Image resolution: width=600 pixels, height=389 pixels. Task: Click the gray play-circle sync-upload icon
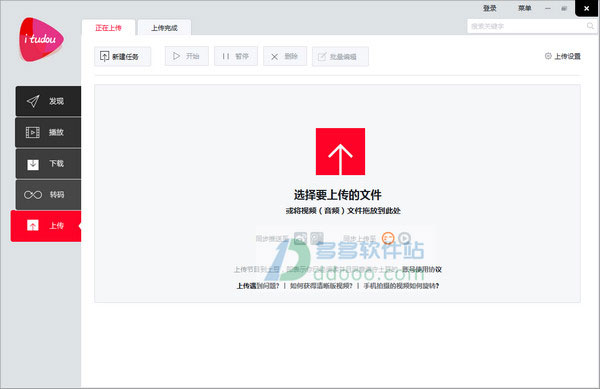click(404, 238)
